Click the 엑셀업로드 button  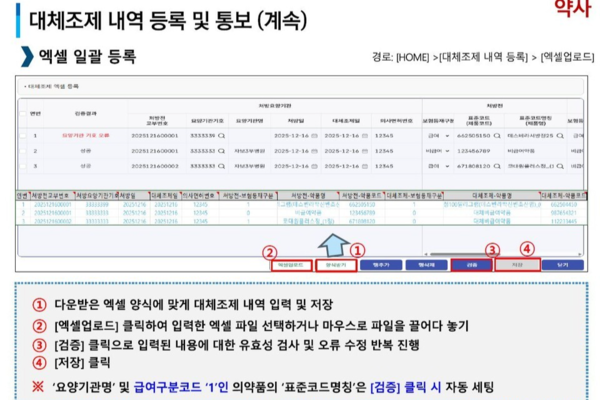pos(291,265)
